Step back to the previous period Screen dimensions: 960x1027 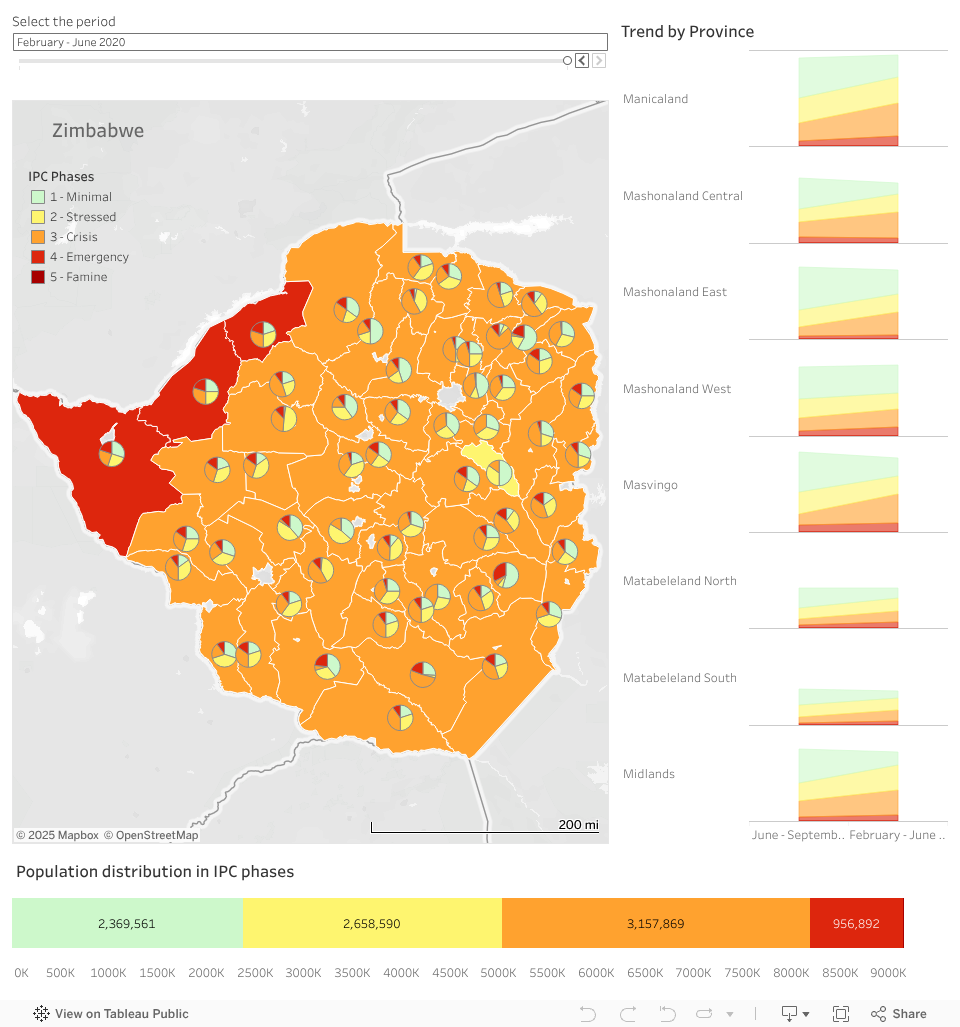point(582,61)
